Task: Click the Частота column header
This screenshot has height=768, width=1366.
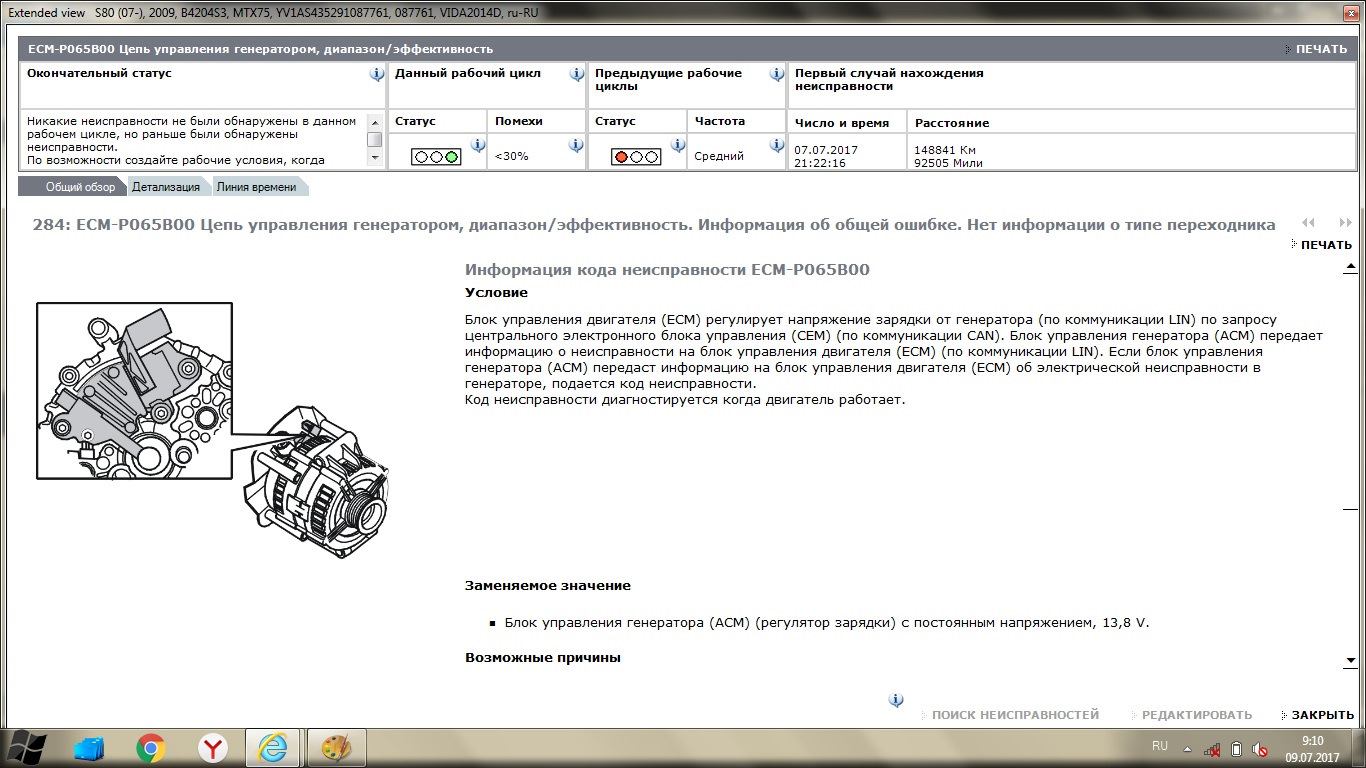Action: pos(720,121)
